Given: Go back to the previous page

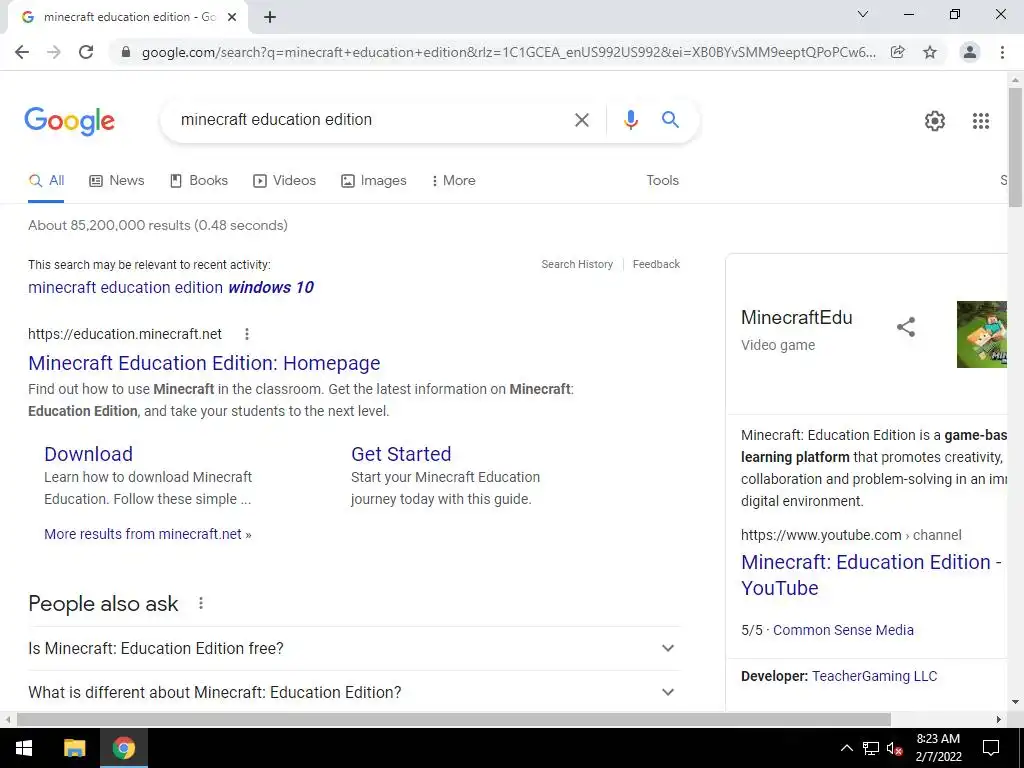Looking at the screenshot, I should (22, 52).
